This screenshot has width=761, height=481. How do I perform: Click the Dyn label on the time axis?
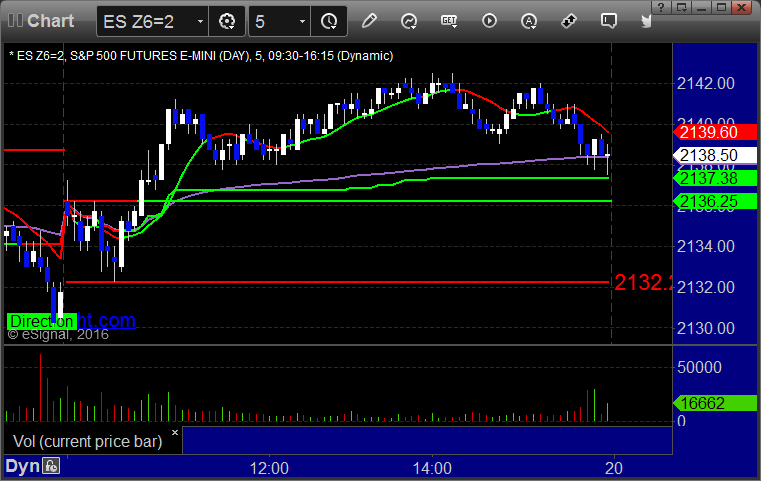coord(22,466)
